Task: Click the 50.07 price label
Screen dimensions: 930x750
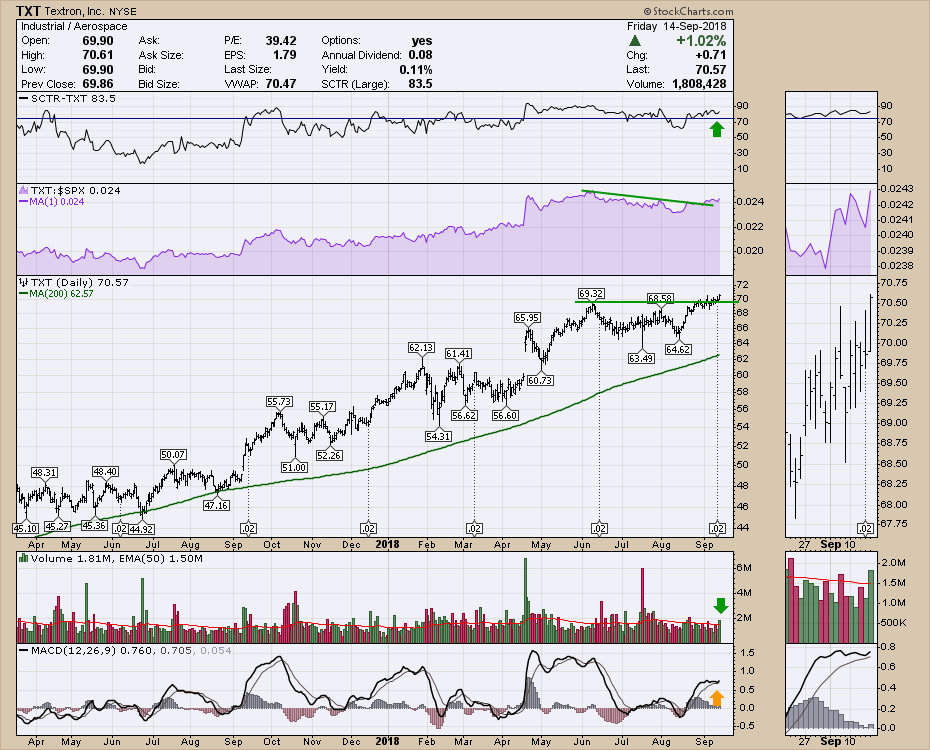Action: pyautogui.click(x=173, y=455)
